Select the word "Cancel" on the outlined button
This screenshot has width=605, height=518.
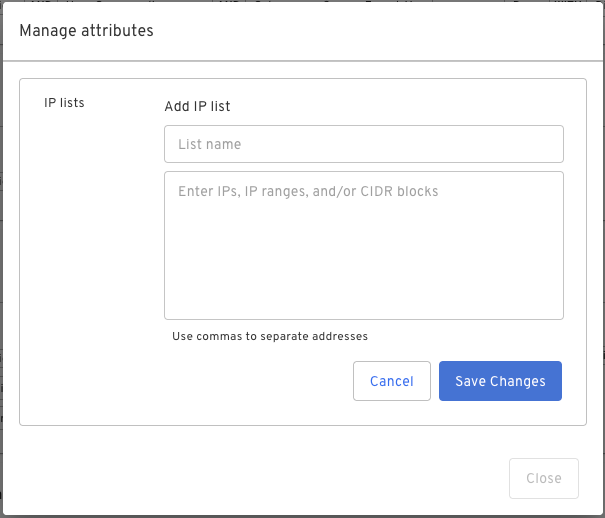tap(391, 381)
